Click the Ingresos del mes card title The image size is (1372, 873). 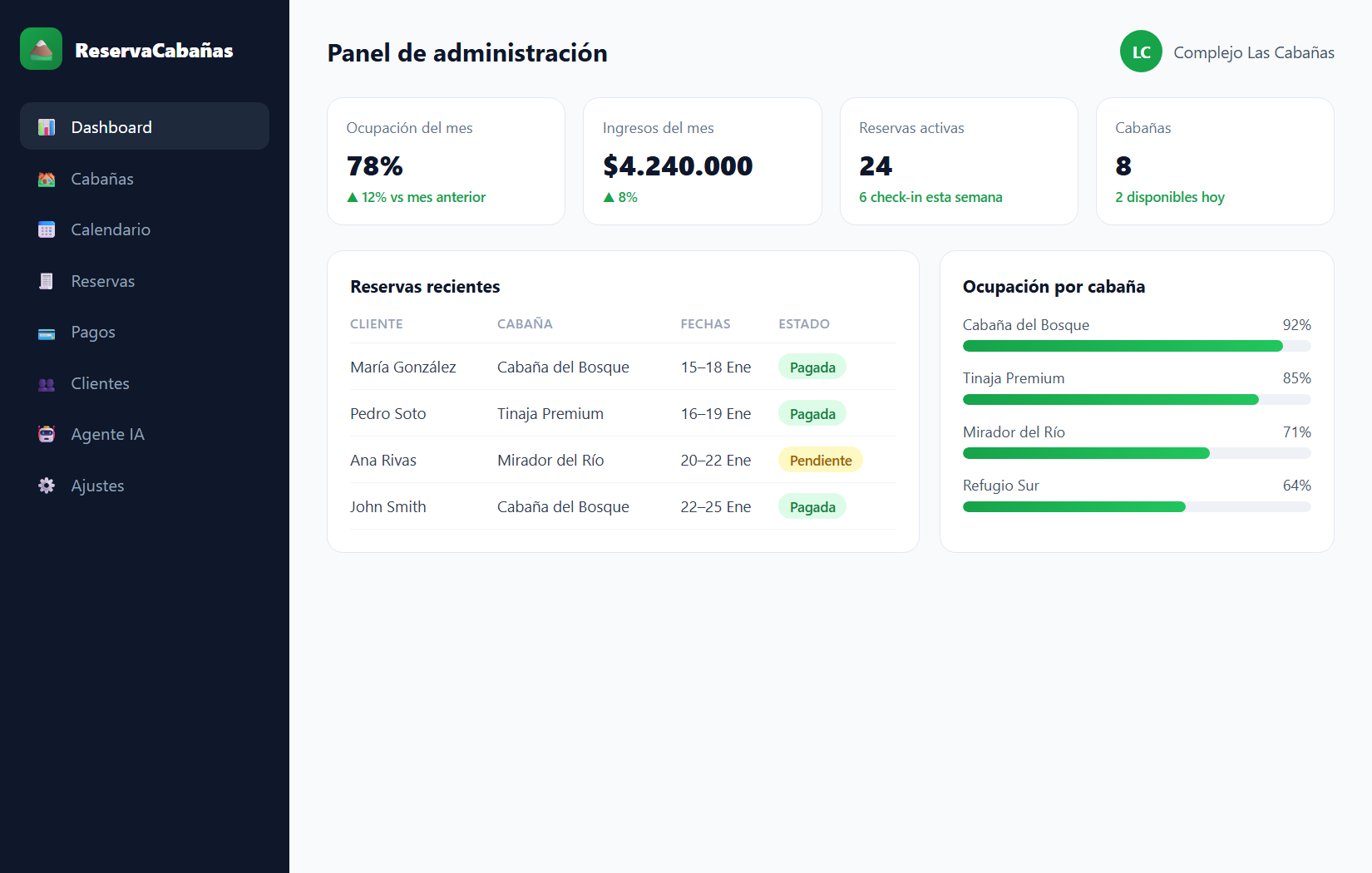click(659, 128)
